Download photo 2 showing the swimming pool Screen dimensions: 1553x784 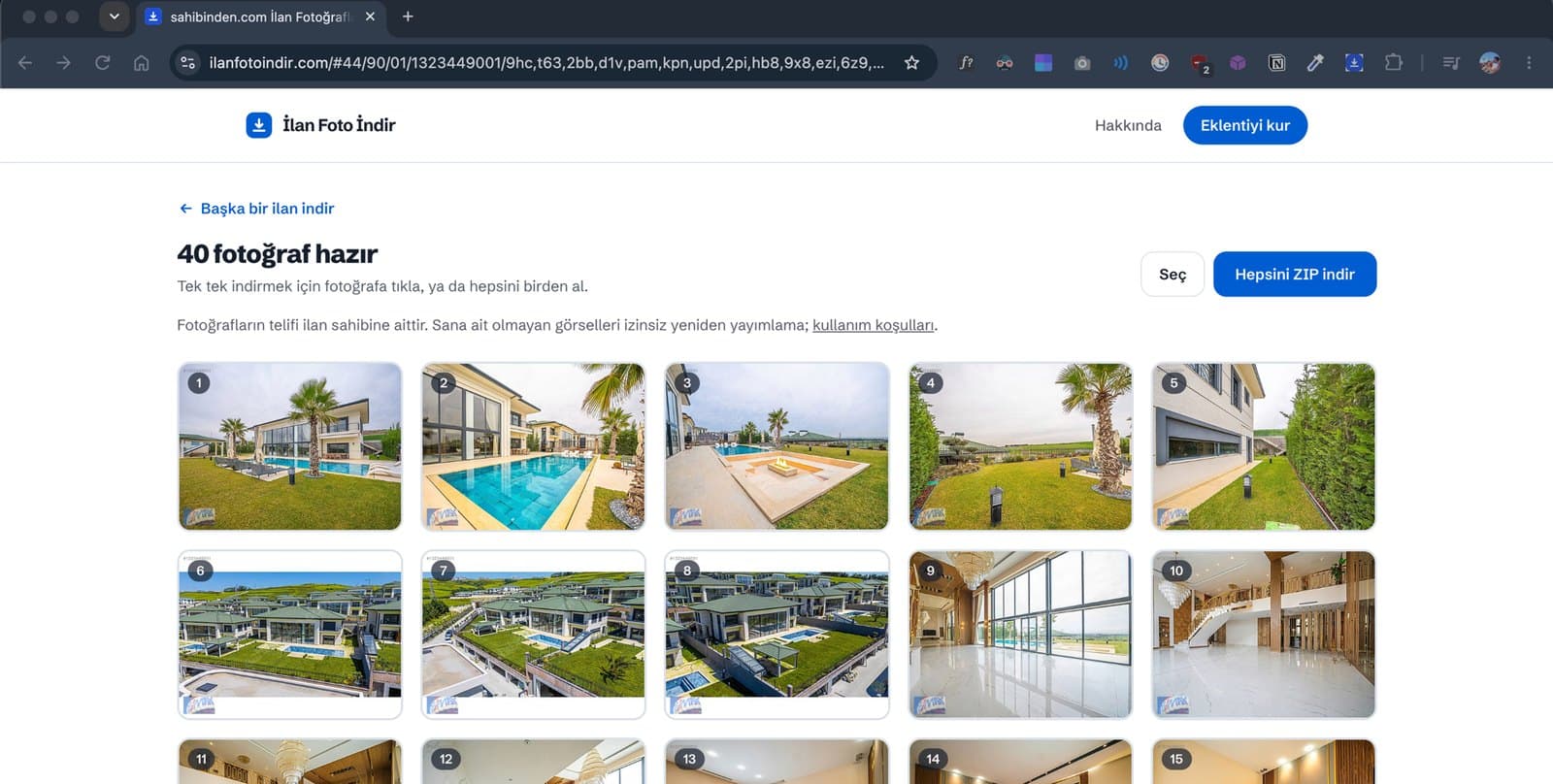point(534,446)
